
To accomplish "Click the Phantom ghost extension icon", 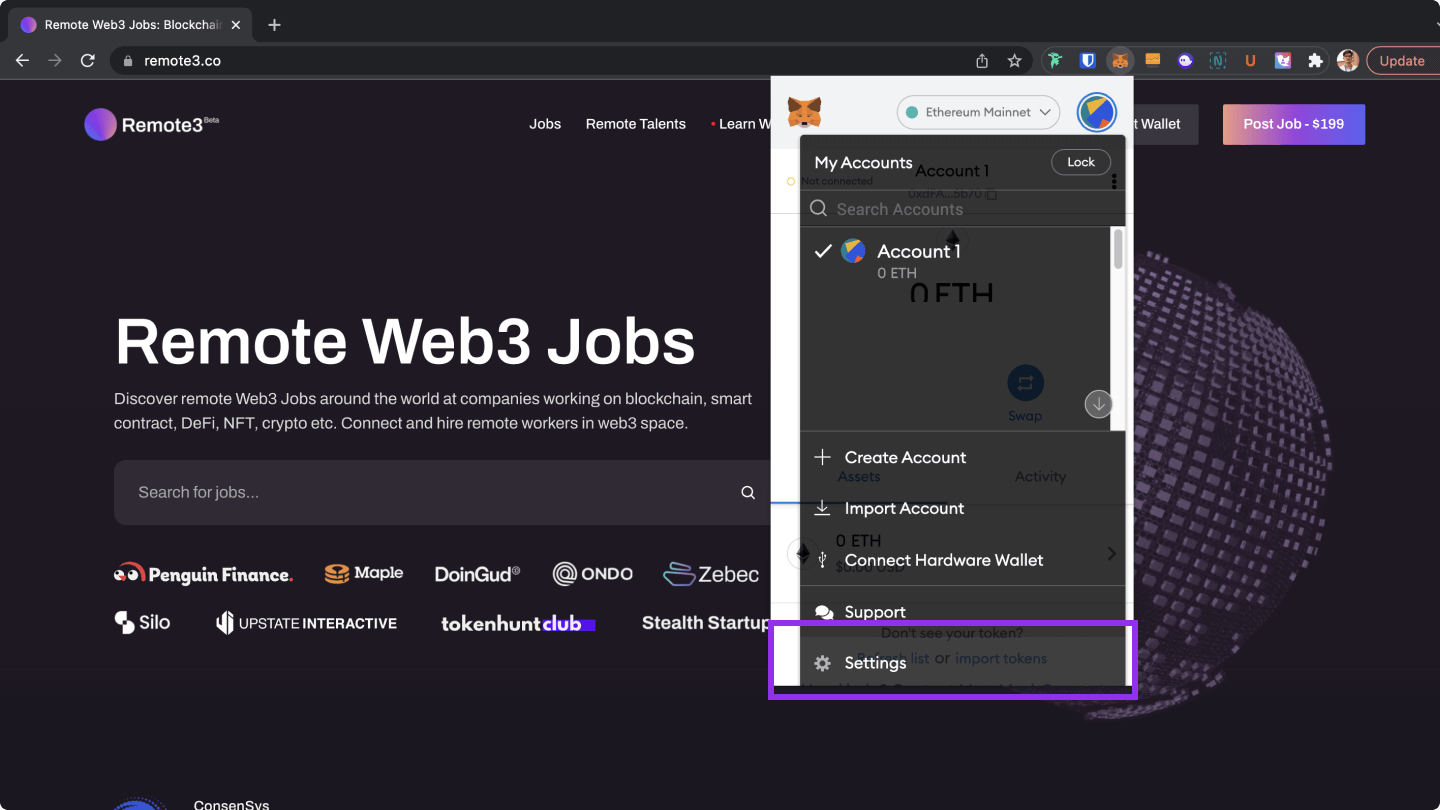I will [1185, 61].
